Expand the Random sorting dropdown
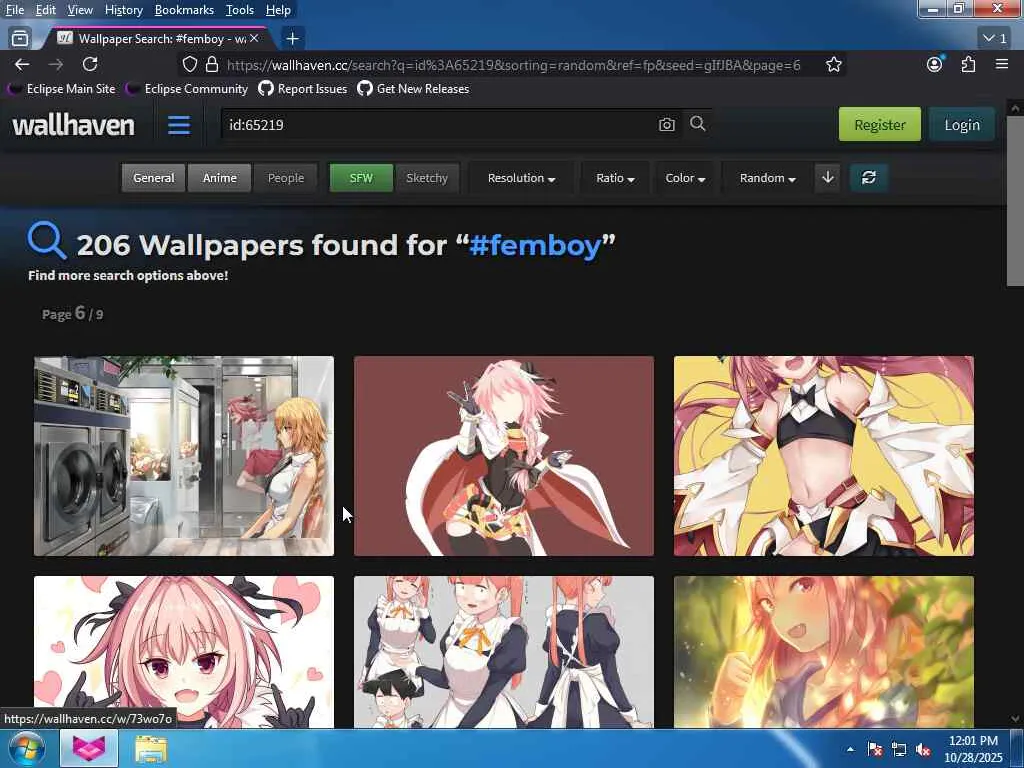 [767, 178]
